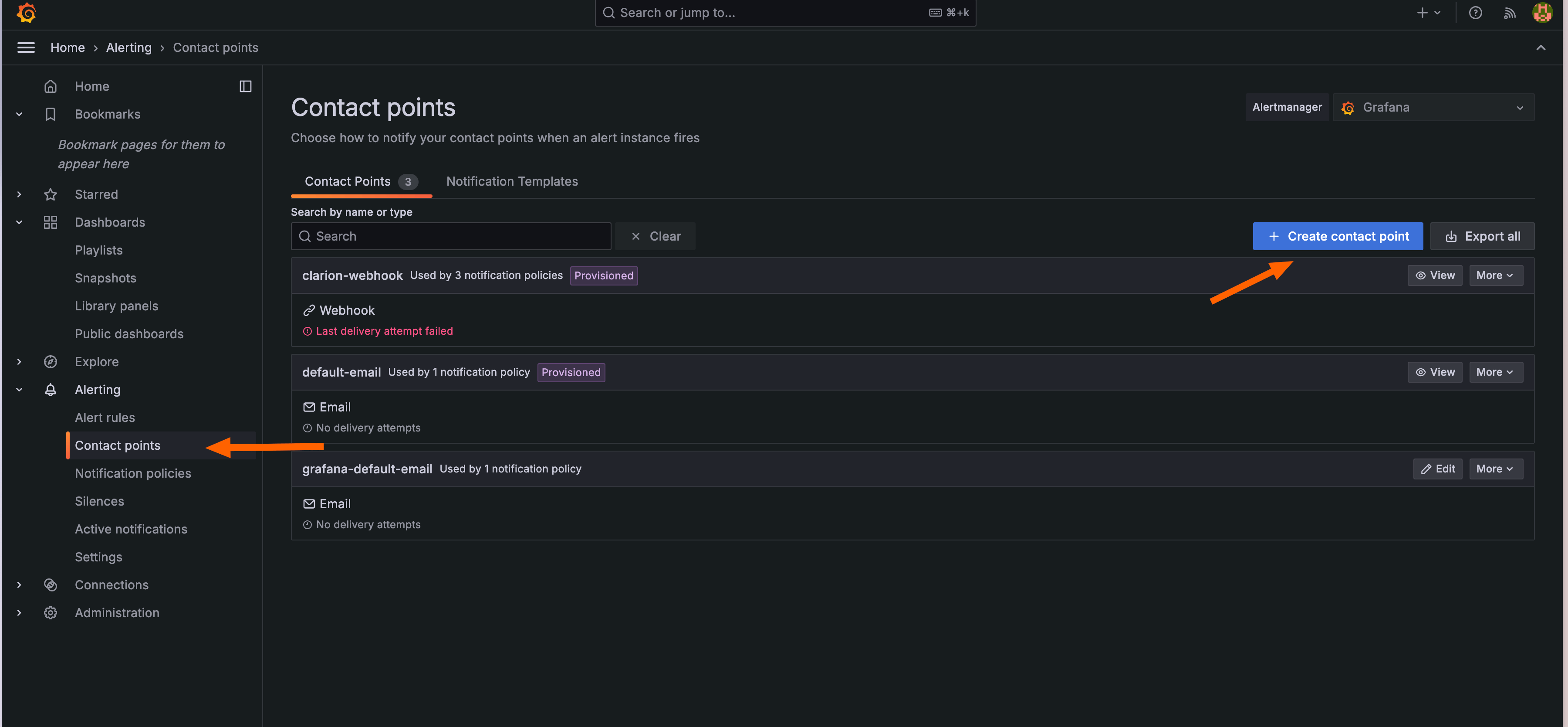The width and height of the screenshot is (1568, 727).
Task: Open the user profile avatar
Action: [x=1542, y=13]
